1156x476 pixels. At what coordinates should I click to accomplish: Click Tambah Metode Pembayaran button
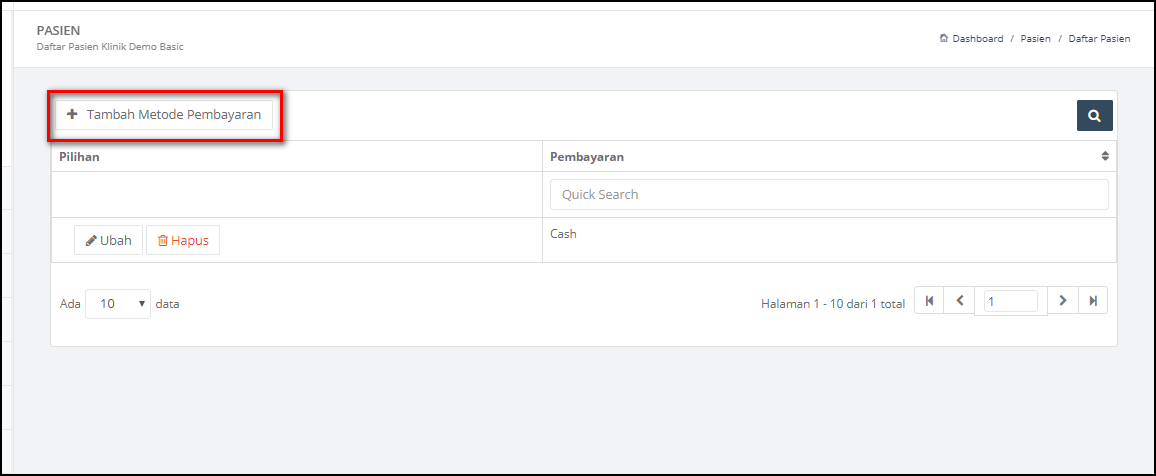164,115
